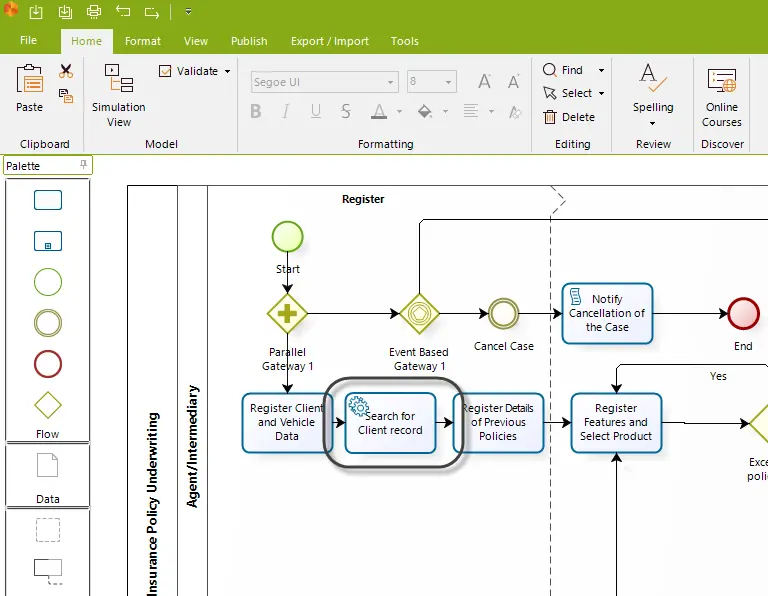Open Online Courses

(x=721, y=97)
